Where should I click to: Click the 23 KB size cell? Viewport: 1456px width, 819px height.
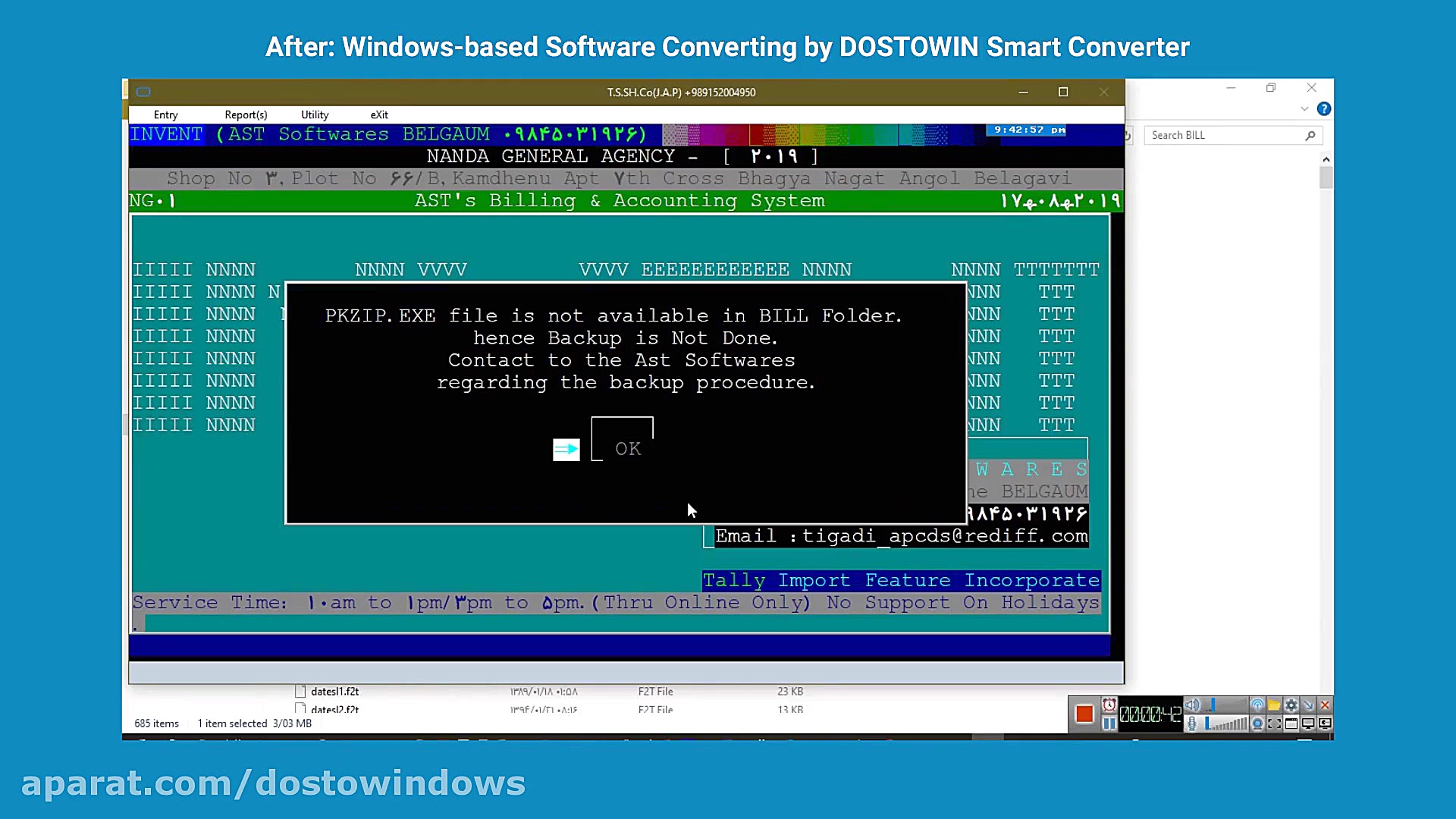pyautogui.click(x=790, y=691)
